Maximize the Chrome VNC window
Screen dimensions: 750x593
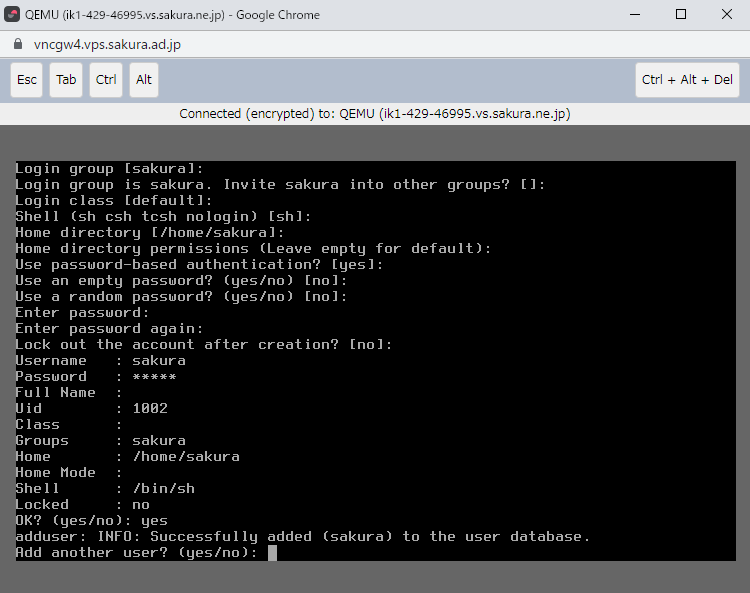tap(680, 15)
